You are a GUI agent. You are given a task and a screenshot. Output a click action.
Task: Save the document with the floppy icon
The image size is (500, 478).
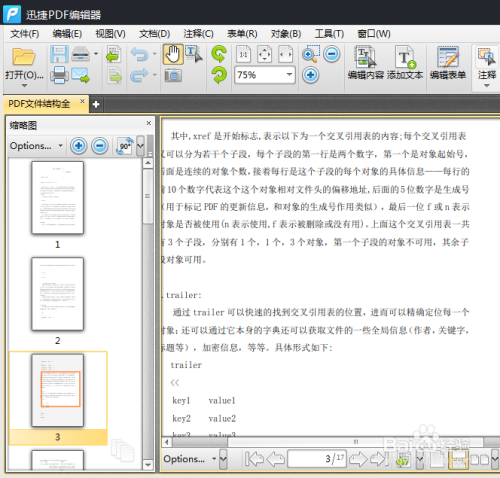click(59, 54)
